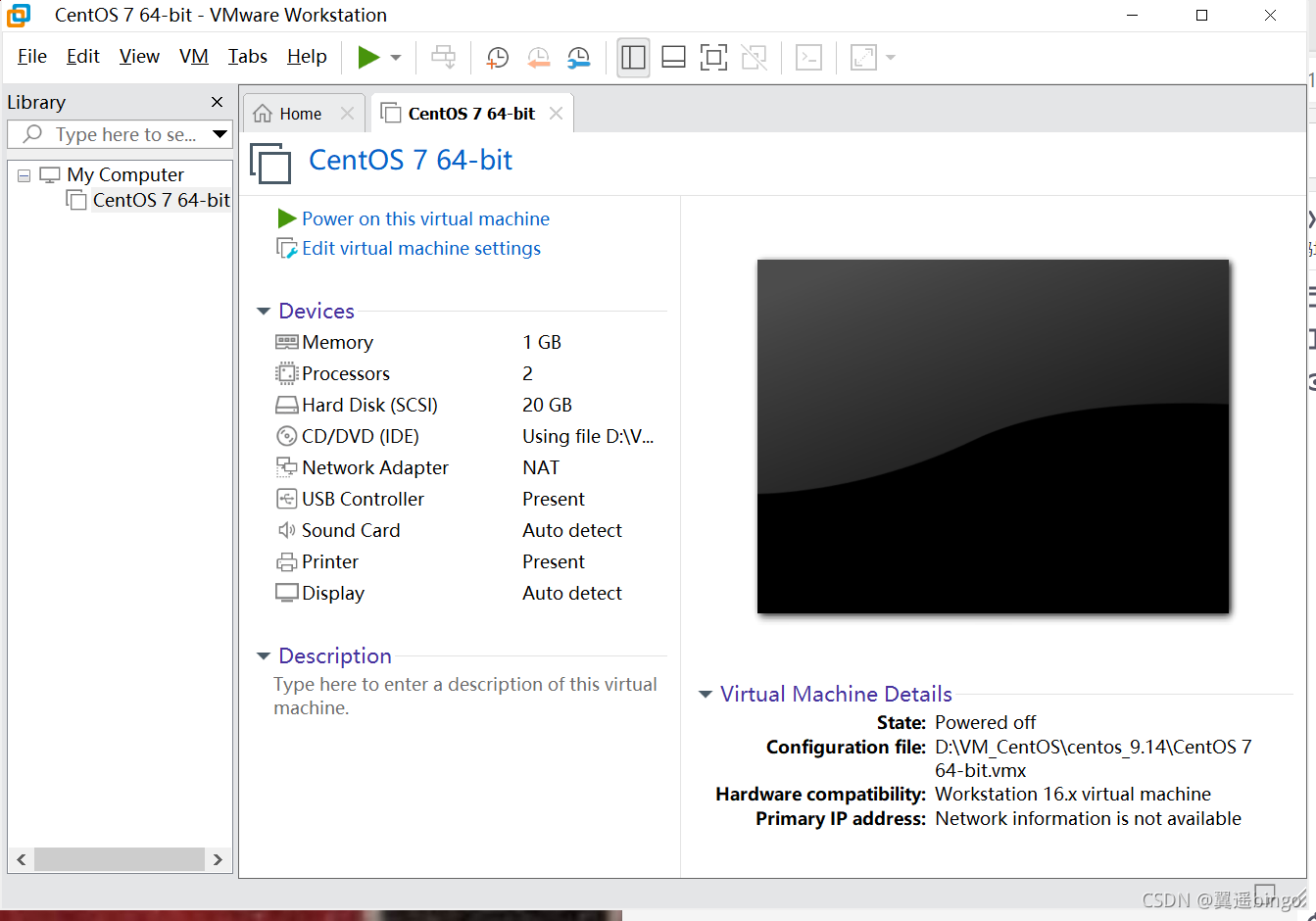The height and width of the screenshot is (921, 1316).
Task: Take a snapshot of this virtual machine
Action: tap(497, 58)
